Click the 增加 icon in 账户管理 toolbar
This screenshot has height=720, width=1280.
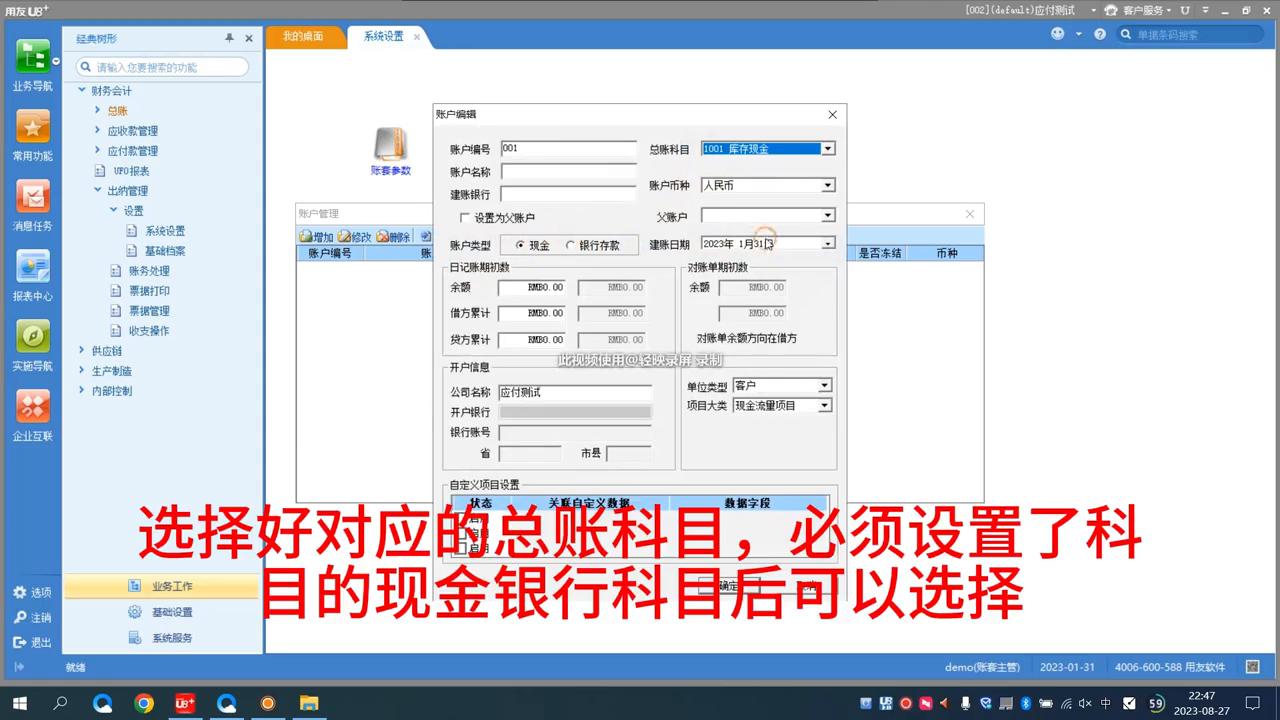(x=318, y=236)
